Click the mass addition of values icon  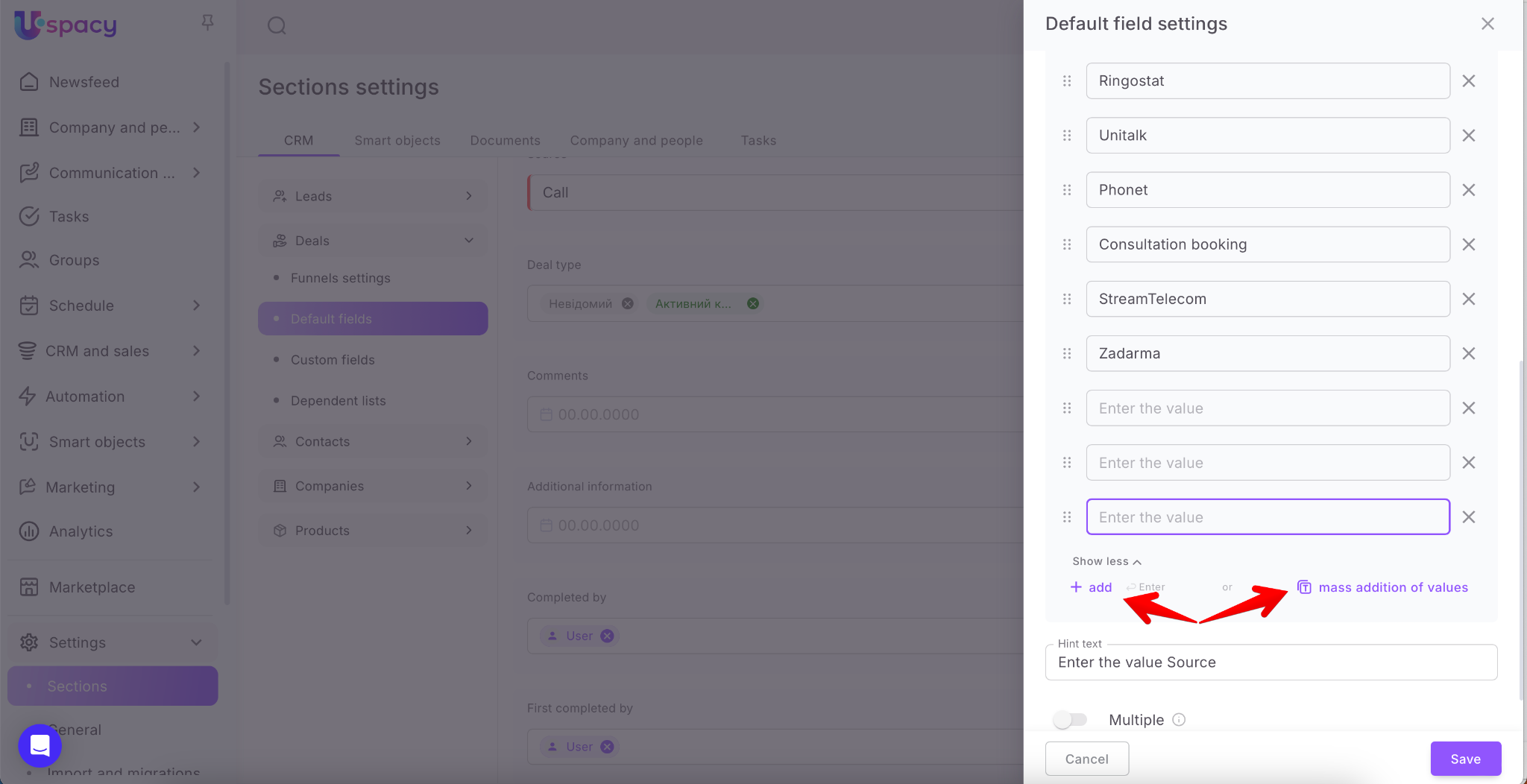pos(1304,587)
